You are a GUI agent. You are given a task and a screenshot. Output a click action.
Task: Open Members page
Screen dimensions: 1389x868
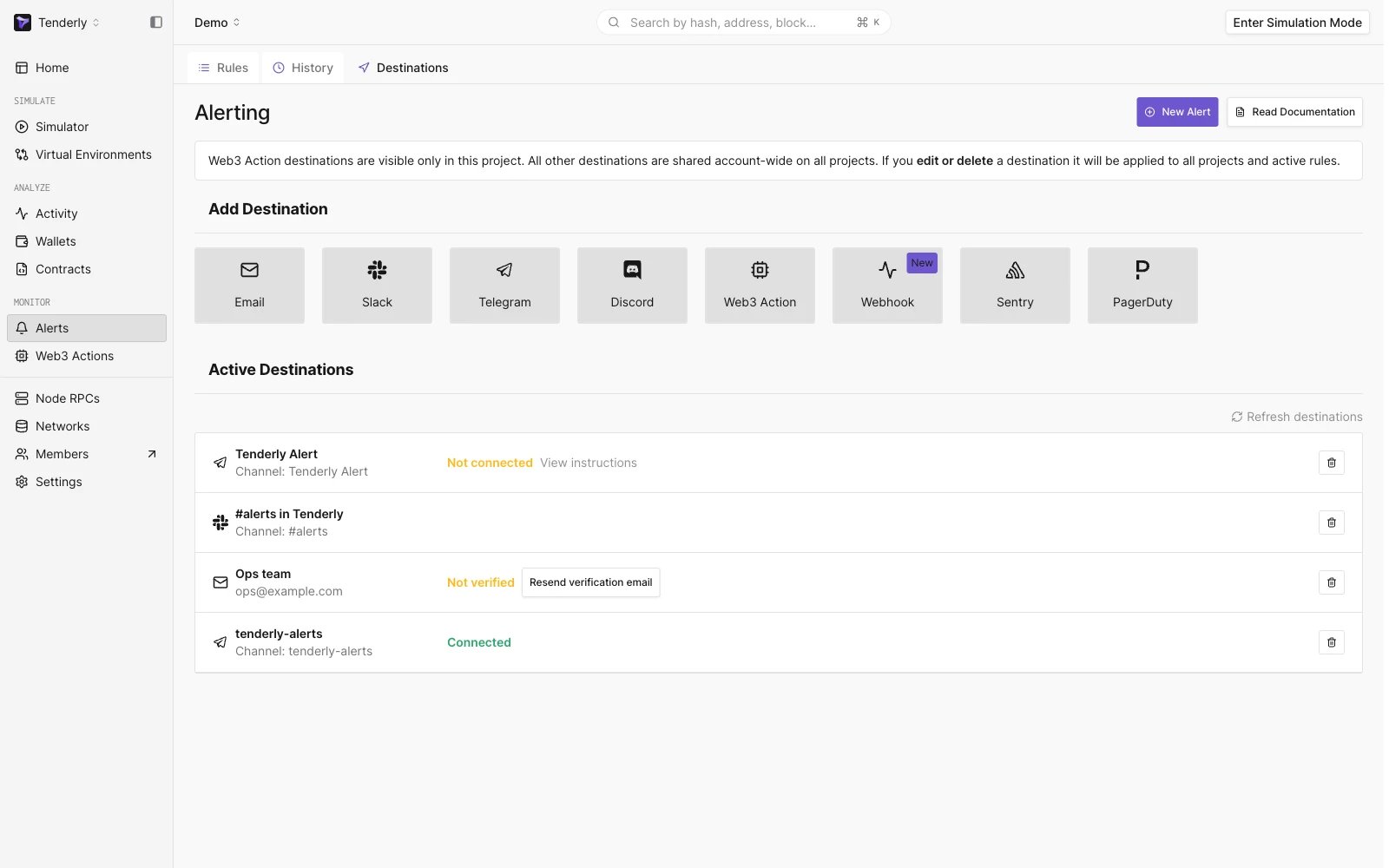click(x=86, y=454)
